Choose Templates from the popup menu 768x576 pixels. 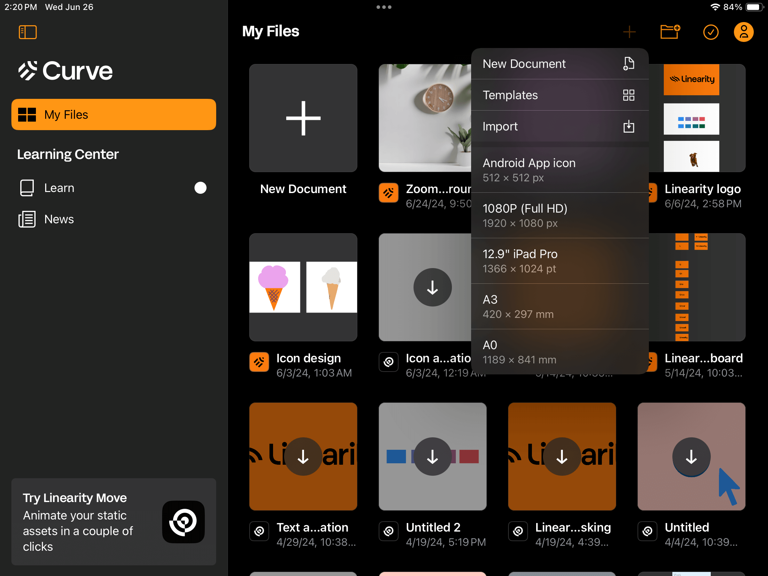pos(560,95)
